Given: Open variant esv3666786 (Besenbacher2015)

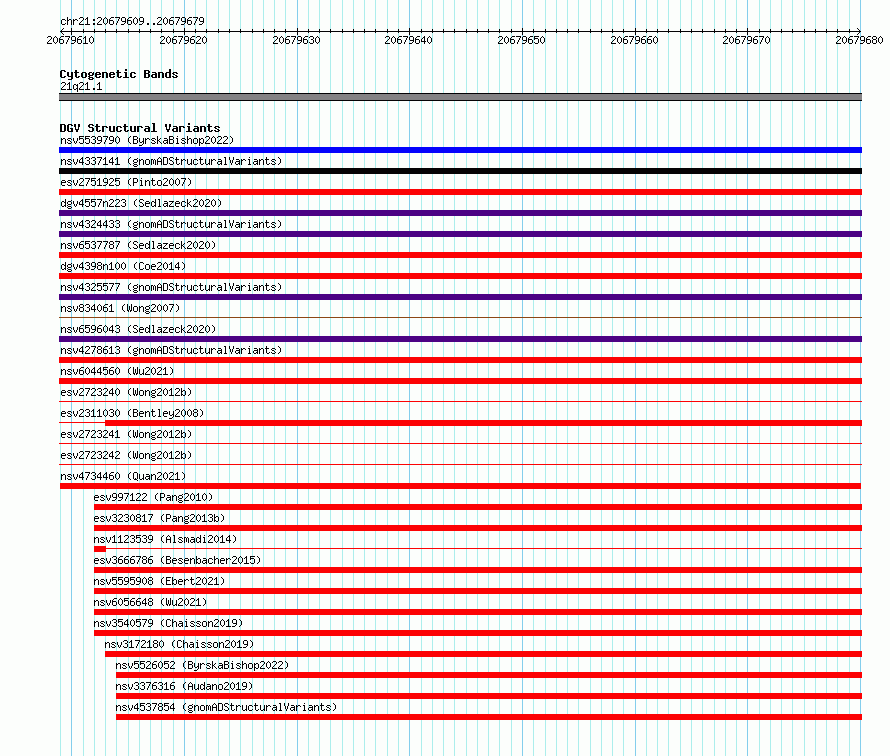Looking at the screenshot, I should tap(177, 560).
